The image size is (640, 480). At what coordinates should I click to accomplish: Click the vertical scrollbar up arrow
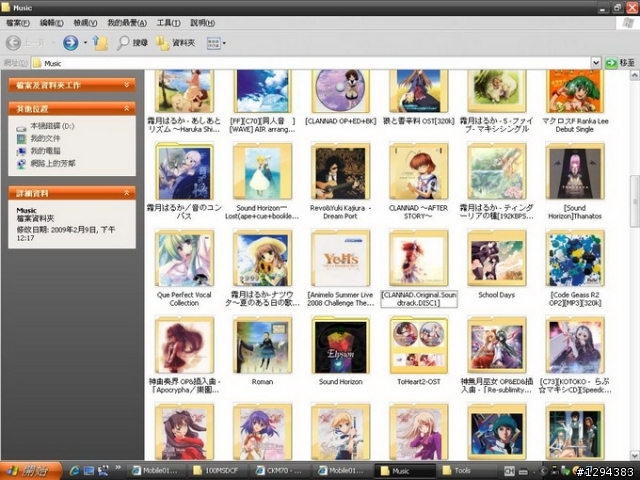click(634, 75)
